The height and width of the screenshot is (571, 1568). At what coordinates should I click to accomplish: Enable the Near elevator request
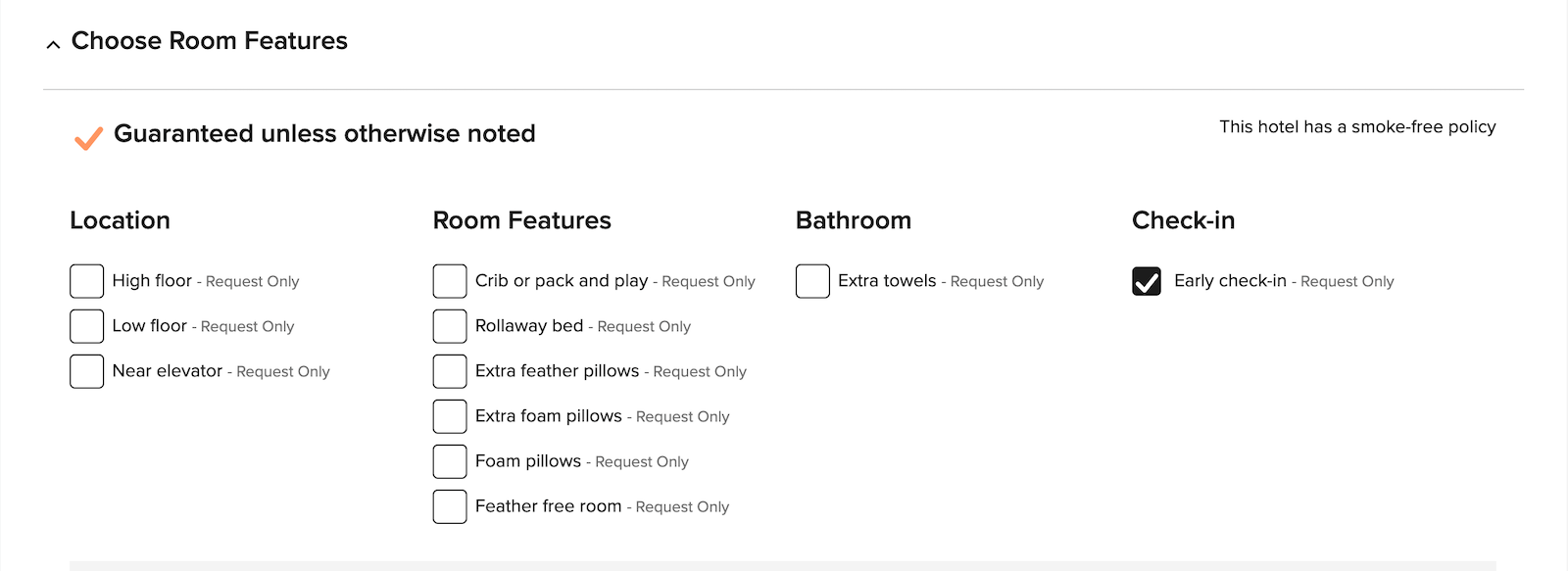tap(86, 371)
